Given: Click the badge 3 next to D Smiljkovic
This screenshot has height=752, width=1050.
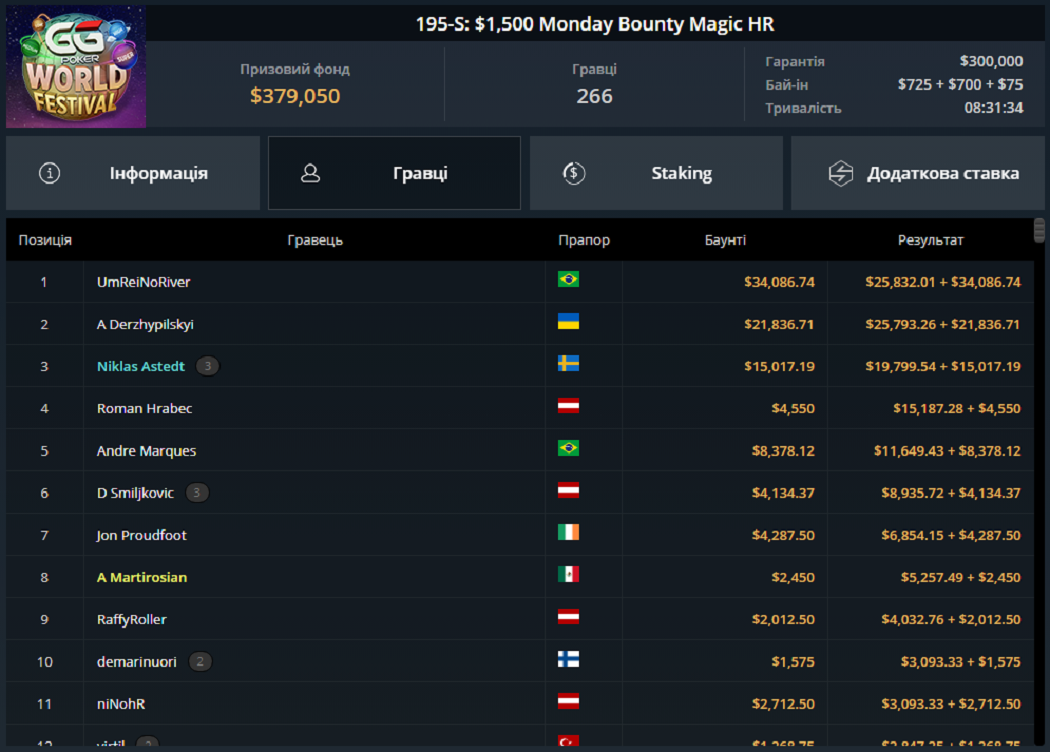Looking at the screenshot, I should pos(197,492).
